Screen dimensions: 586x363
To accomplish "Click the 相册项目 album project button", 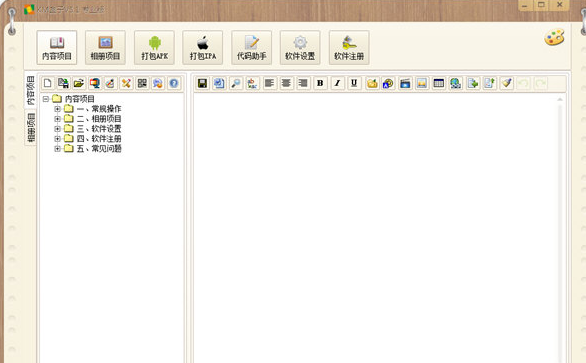I will coord(105,47).
